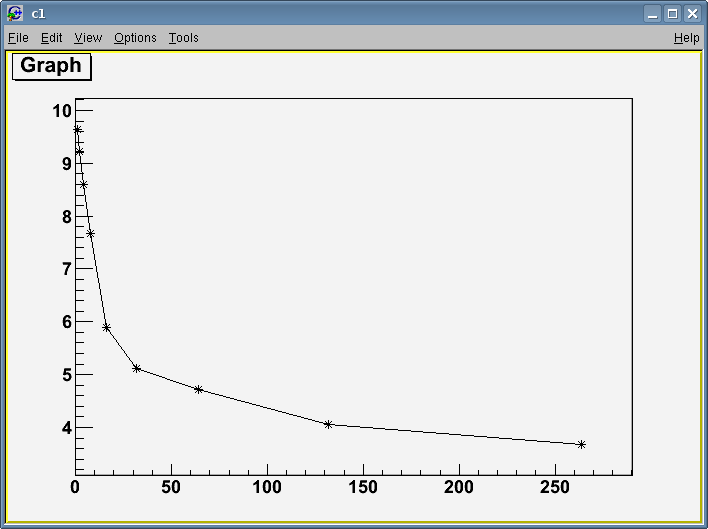Minimize the c1 window
The width and height of the screenshot is (708, 529).
(x=652, y=13)
